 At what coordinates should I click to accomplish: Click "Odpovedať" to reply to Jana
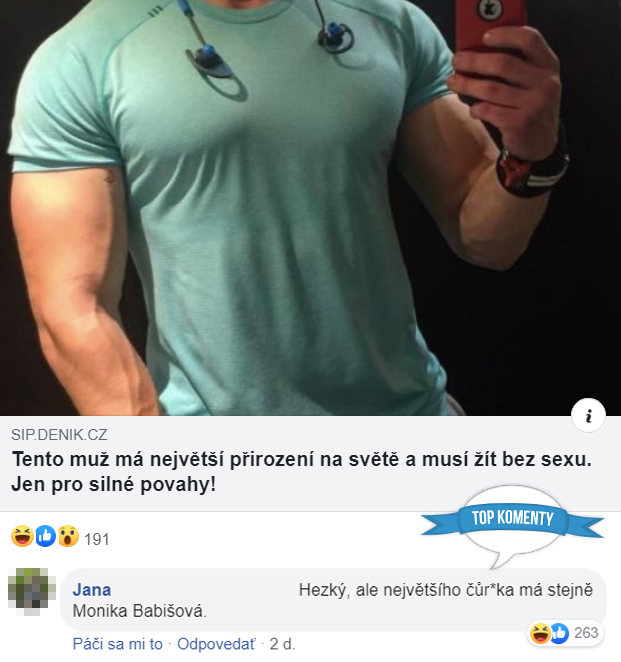coord(216,644)
